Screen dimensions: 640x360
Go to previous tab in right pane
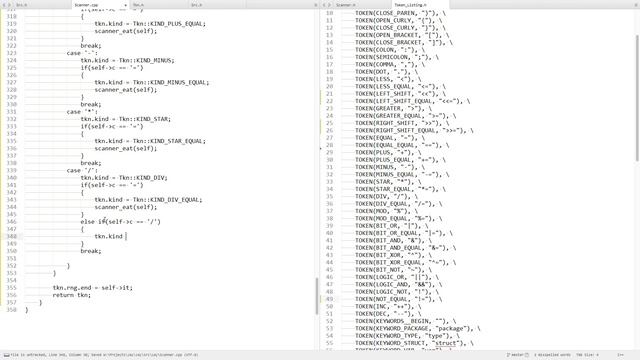click(324, 5)
